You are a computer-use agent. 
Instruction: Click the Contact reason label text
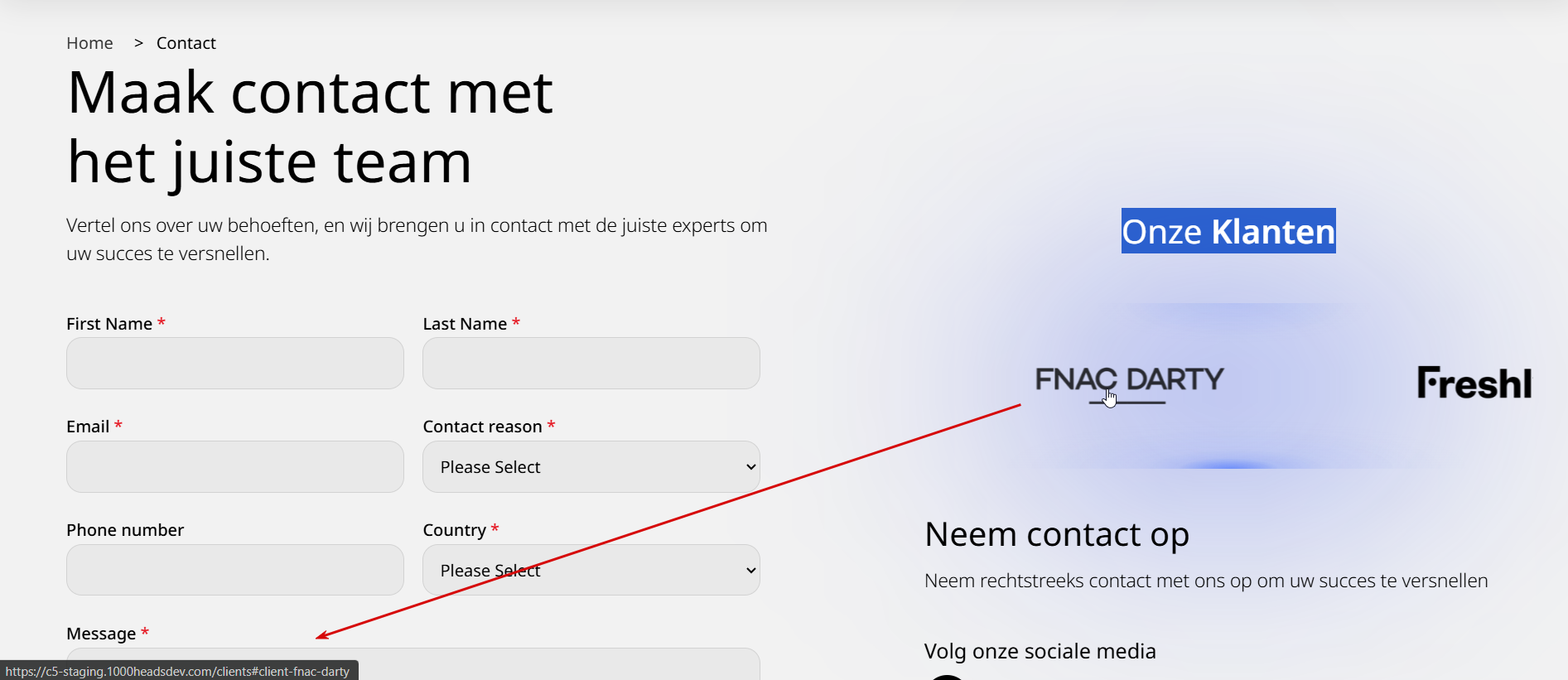482,427
